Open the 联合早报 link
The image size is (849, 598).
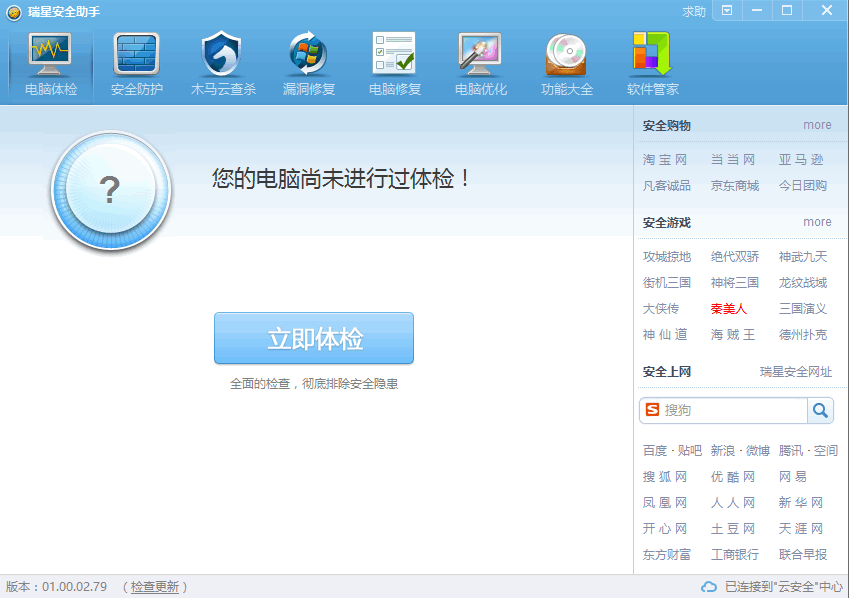click(x=803, y=555)
